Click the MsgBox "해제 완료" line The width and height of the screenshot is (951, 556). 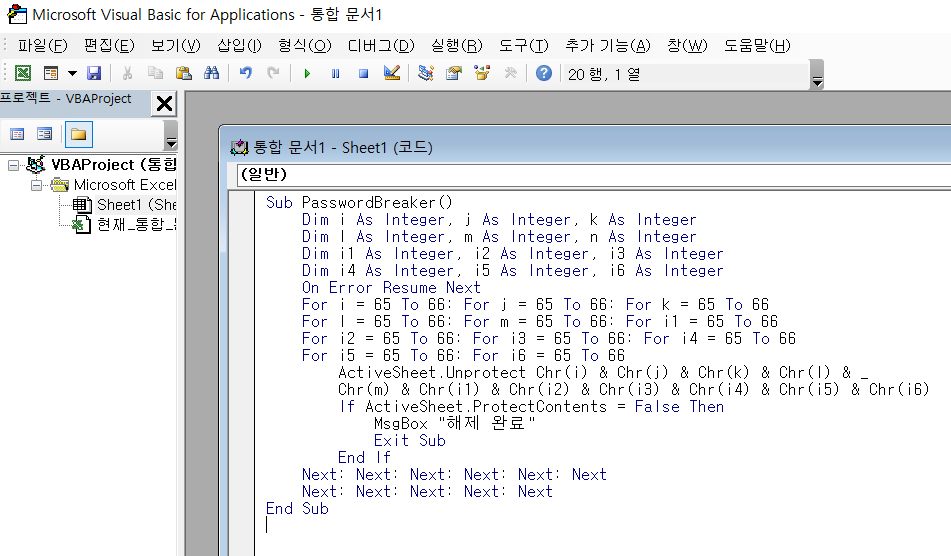[x=455, y=423]
